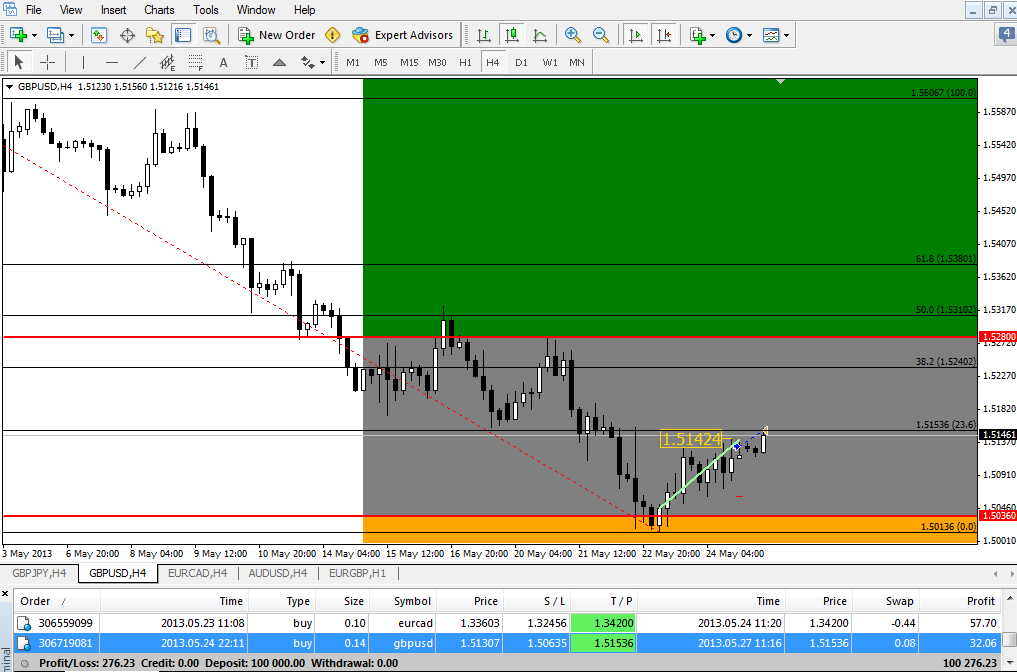The height and width of the screenshot is (672, 1017).
Task: Open the New Chart dropdown arrow
Action: click(x=35, y=35)
